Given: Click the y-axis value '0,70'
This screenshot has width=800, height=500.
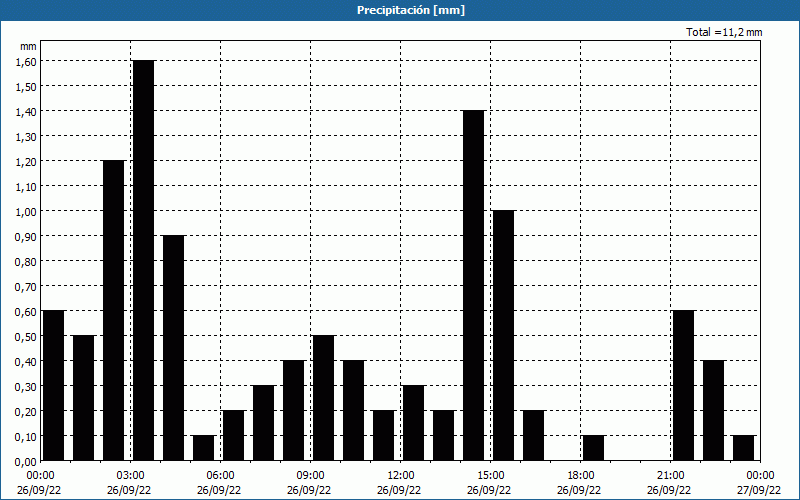Looking at the screenshot, I should click(x=26, y=286).
